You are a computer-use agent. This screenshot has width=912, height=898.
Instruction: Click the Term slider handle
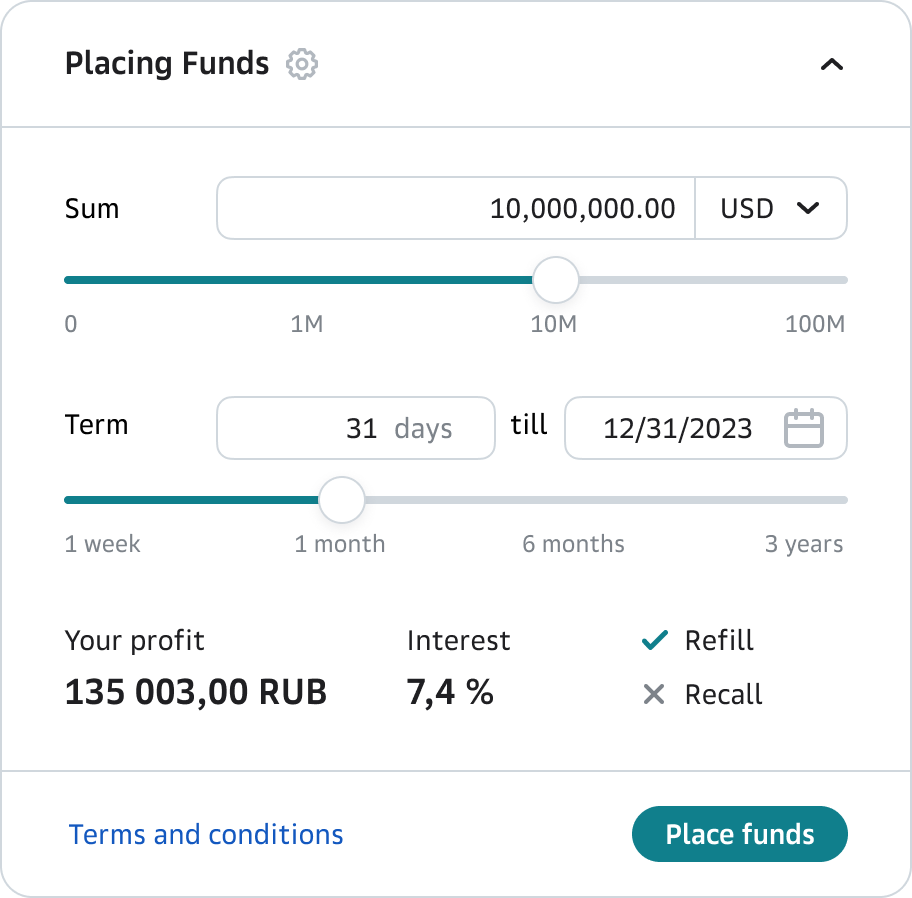[x=342, y=500]
